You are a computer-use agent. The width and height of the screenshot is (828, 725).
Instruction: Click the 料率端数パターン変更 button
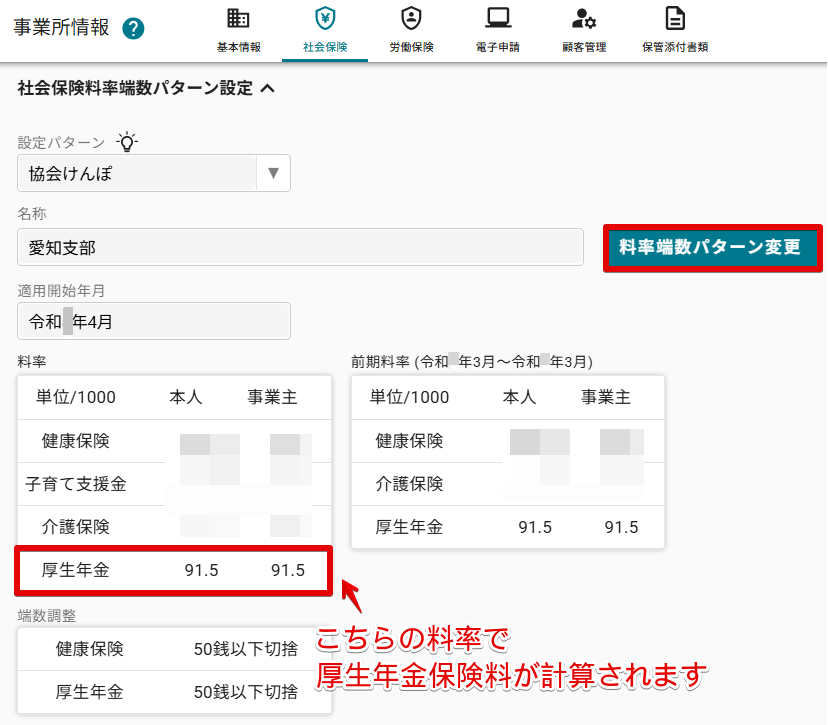712,248
